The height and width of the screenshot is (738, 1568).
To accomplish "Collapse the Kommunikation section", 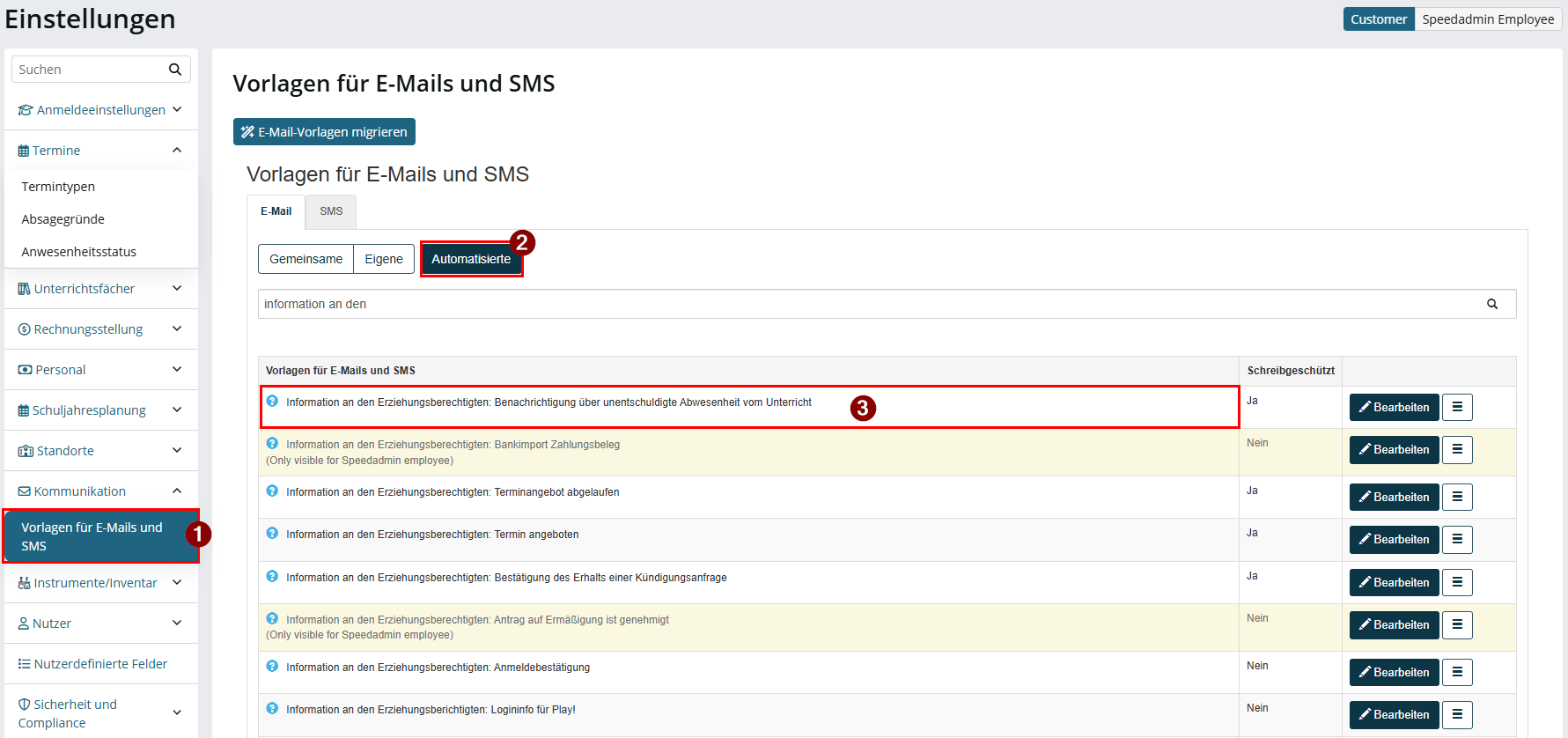I will click(x=100, y=491).
